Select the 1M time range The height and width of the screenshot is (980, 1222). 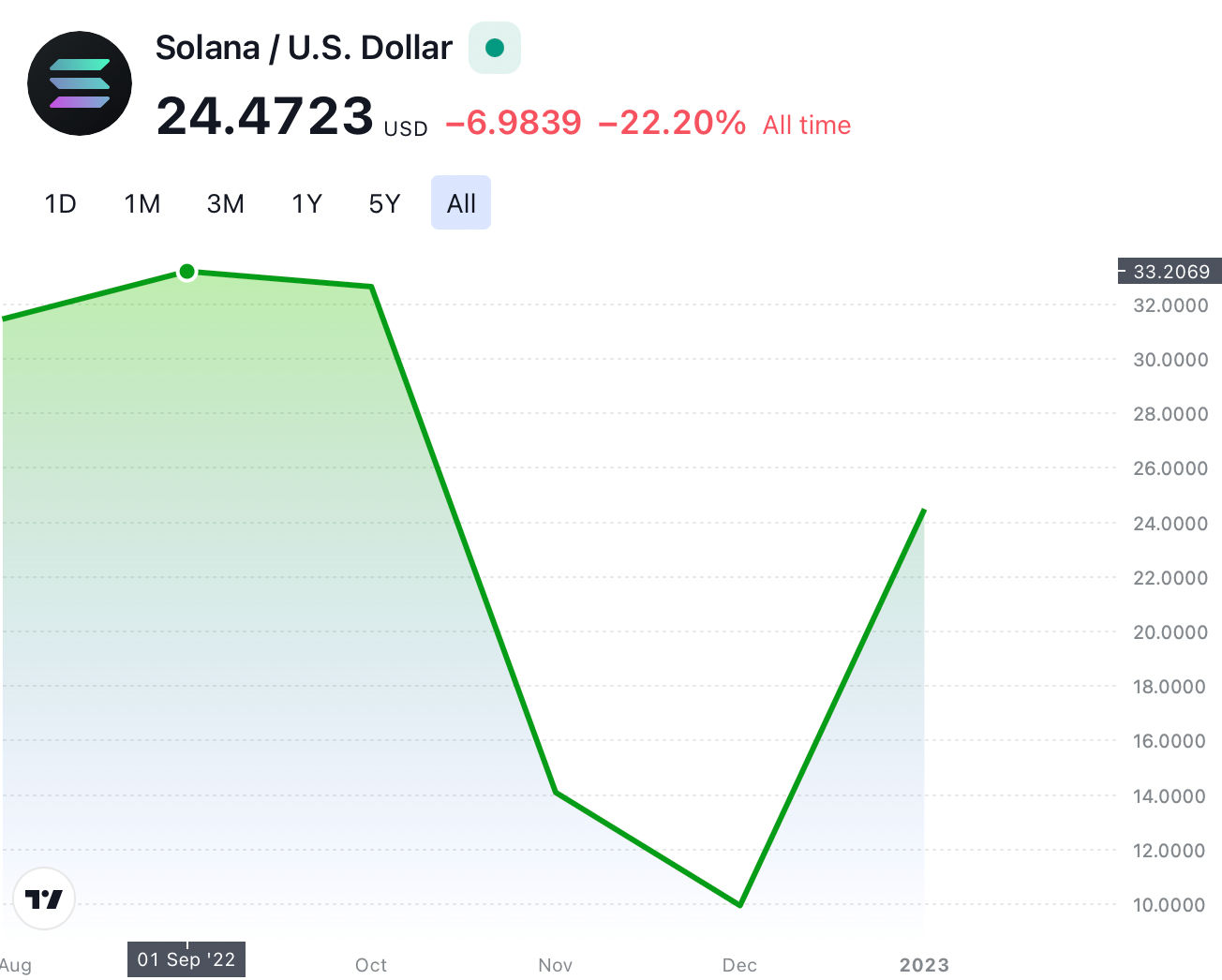click(x=142, y=203)
